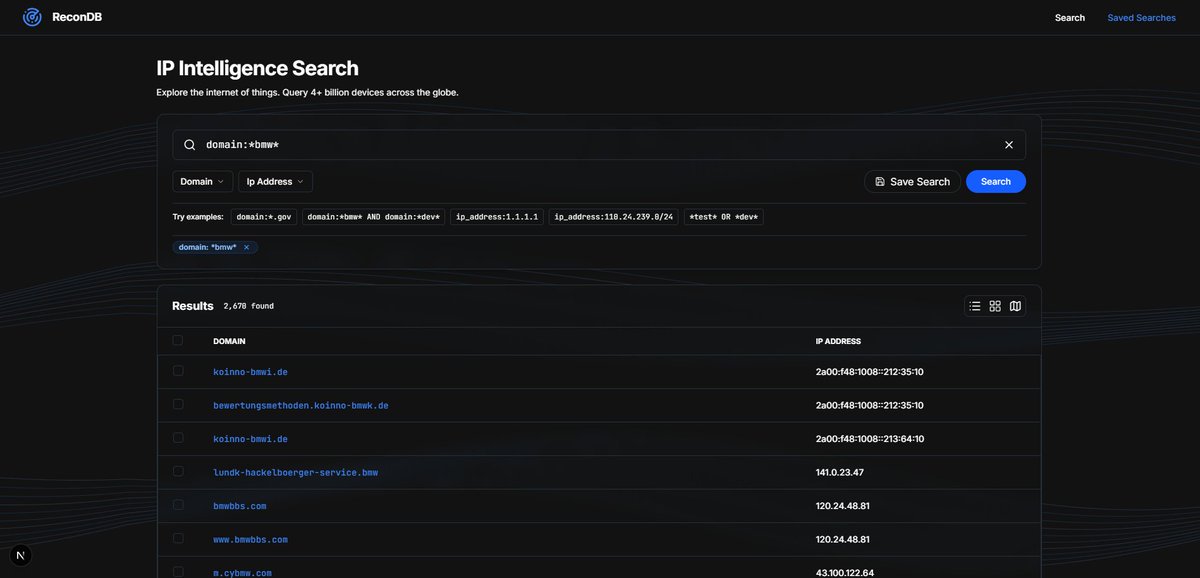Click the IP address 141.0.23.47
Viewport: 1200px width, 578px height.
(x=840, y=472)
